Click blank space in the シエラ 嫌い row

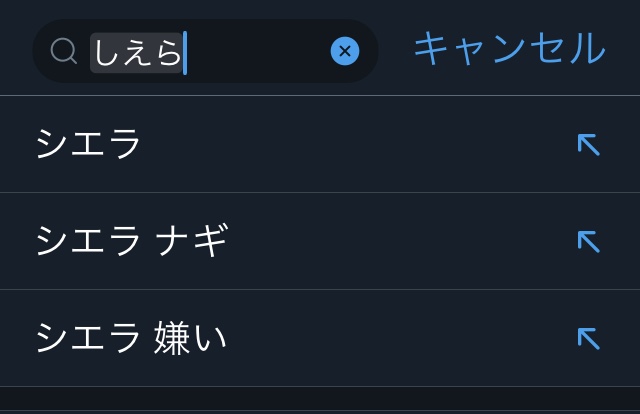[x=400, y=338]
